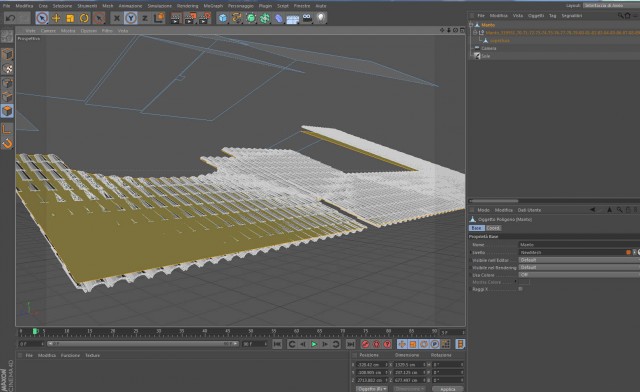
Task: Pick the Scale tool
Action: 70,18
